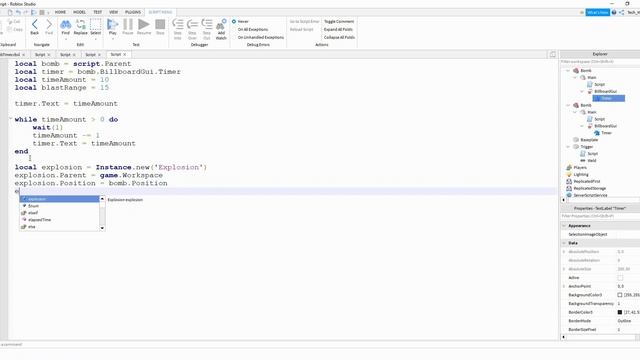The image size is (640, 360).
Task: Click the Stop test icon
Action: 160,24
